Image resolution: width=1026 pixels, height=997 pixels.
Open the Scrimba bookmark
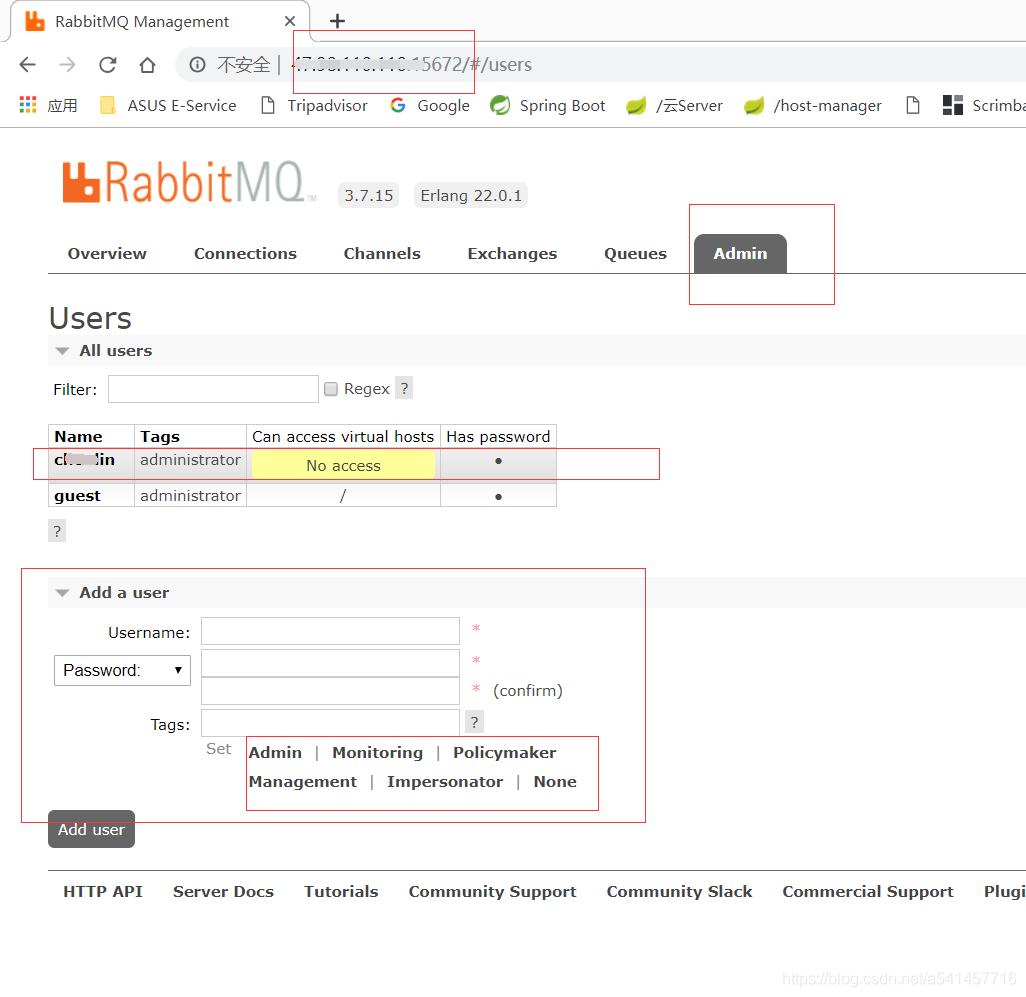click(983, 105)
